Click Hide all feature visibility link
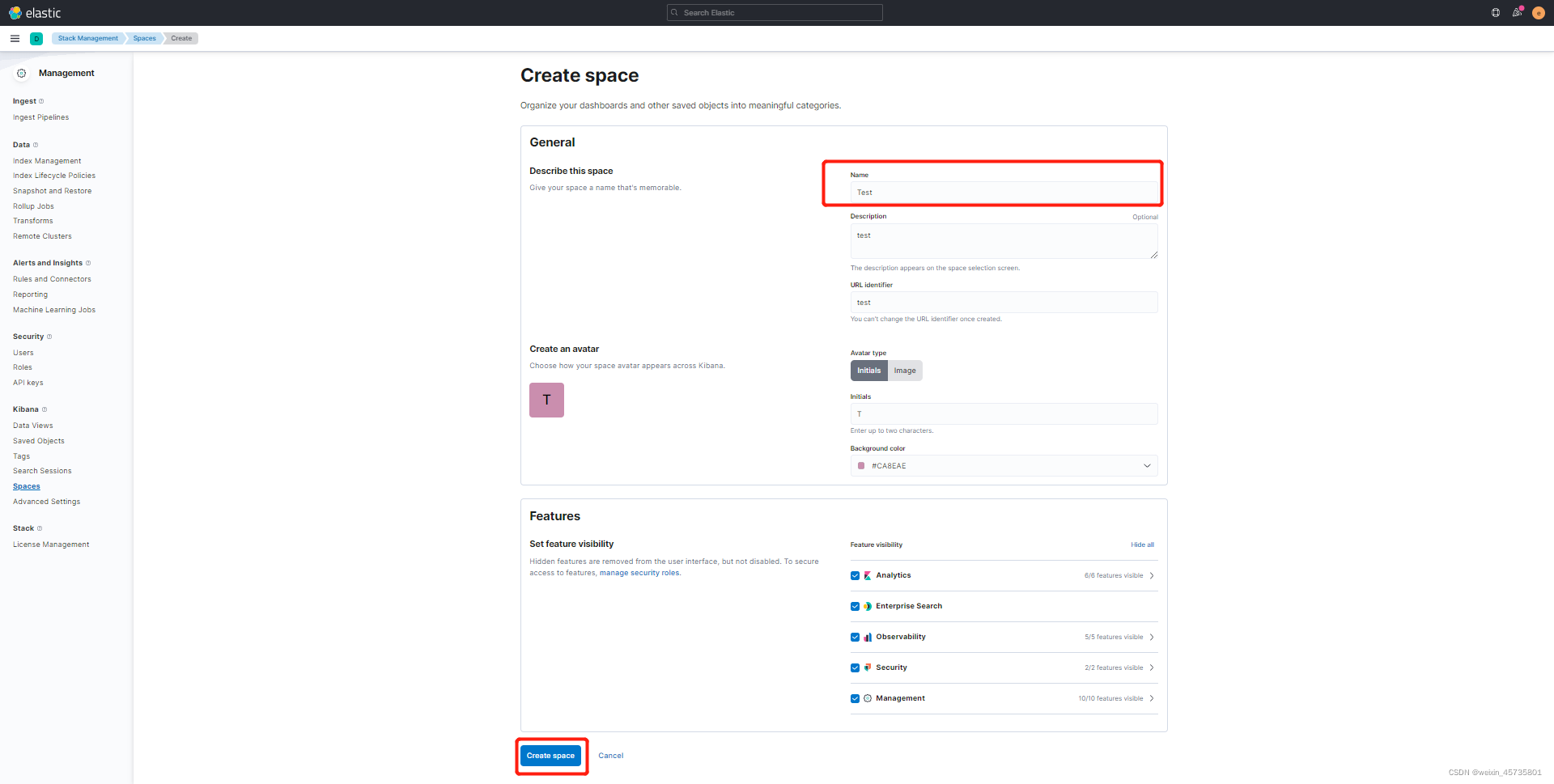Viewport: 1554px width, 784px height. click(x=1143, y=545)
